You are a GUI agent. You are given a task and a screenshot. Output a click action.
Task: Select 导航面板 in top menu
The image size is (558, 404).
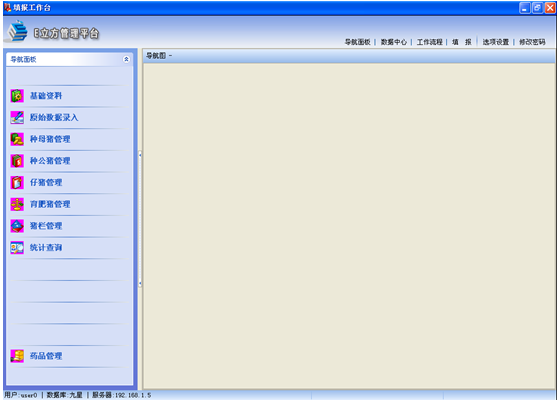coord(358,42)
